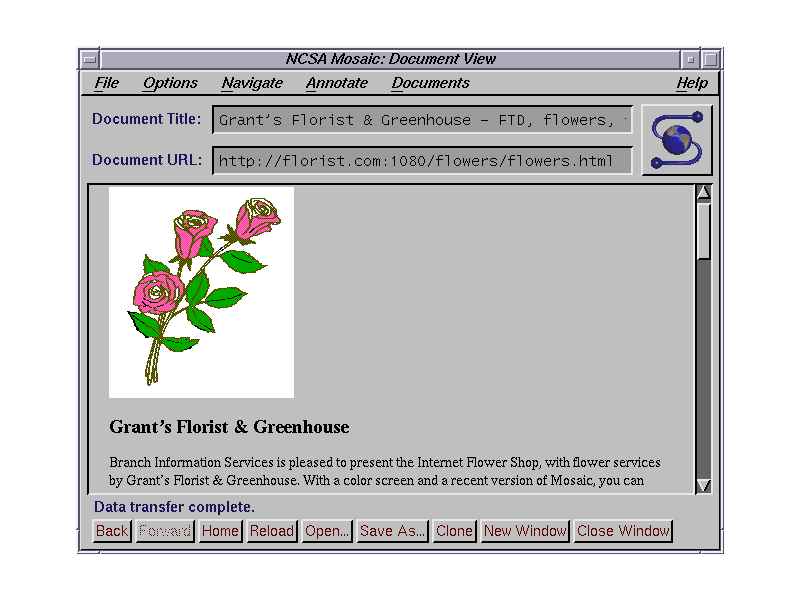
Task: Click the Grant's Florist & Greenhouse heading
Action: tap(229, 427)
